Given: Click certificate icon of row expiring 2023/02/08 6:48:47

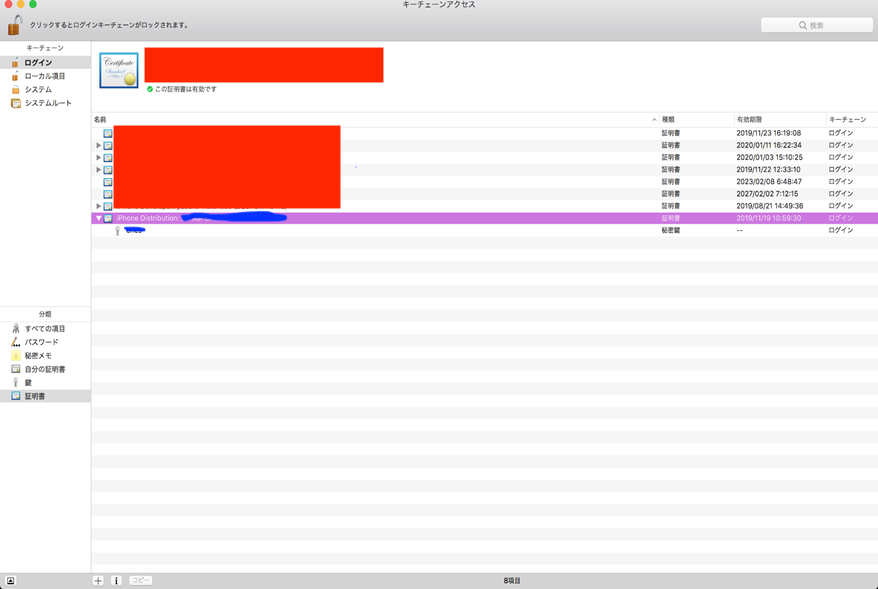Looking at the screenshot, I should tap(108, 181).
